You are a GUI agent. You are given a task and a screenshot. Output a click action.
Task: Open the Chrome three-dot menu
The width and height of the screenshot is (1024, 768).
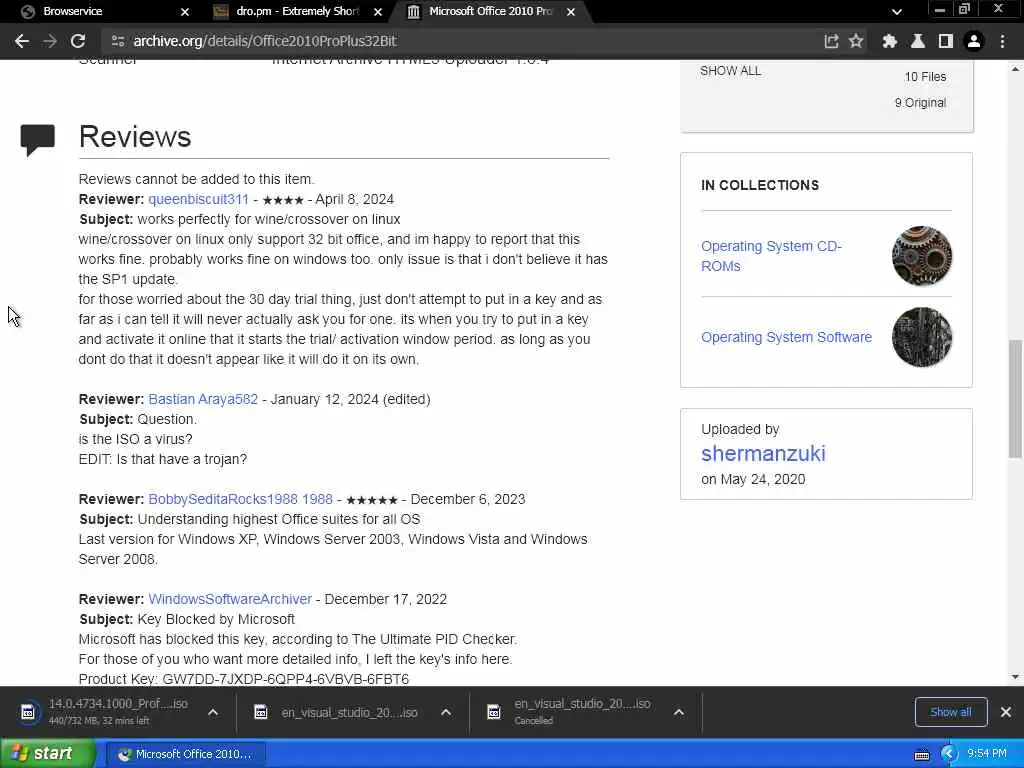point(1002,41)
